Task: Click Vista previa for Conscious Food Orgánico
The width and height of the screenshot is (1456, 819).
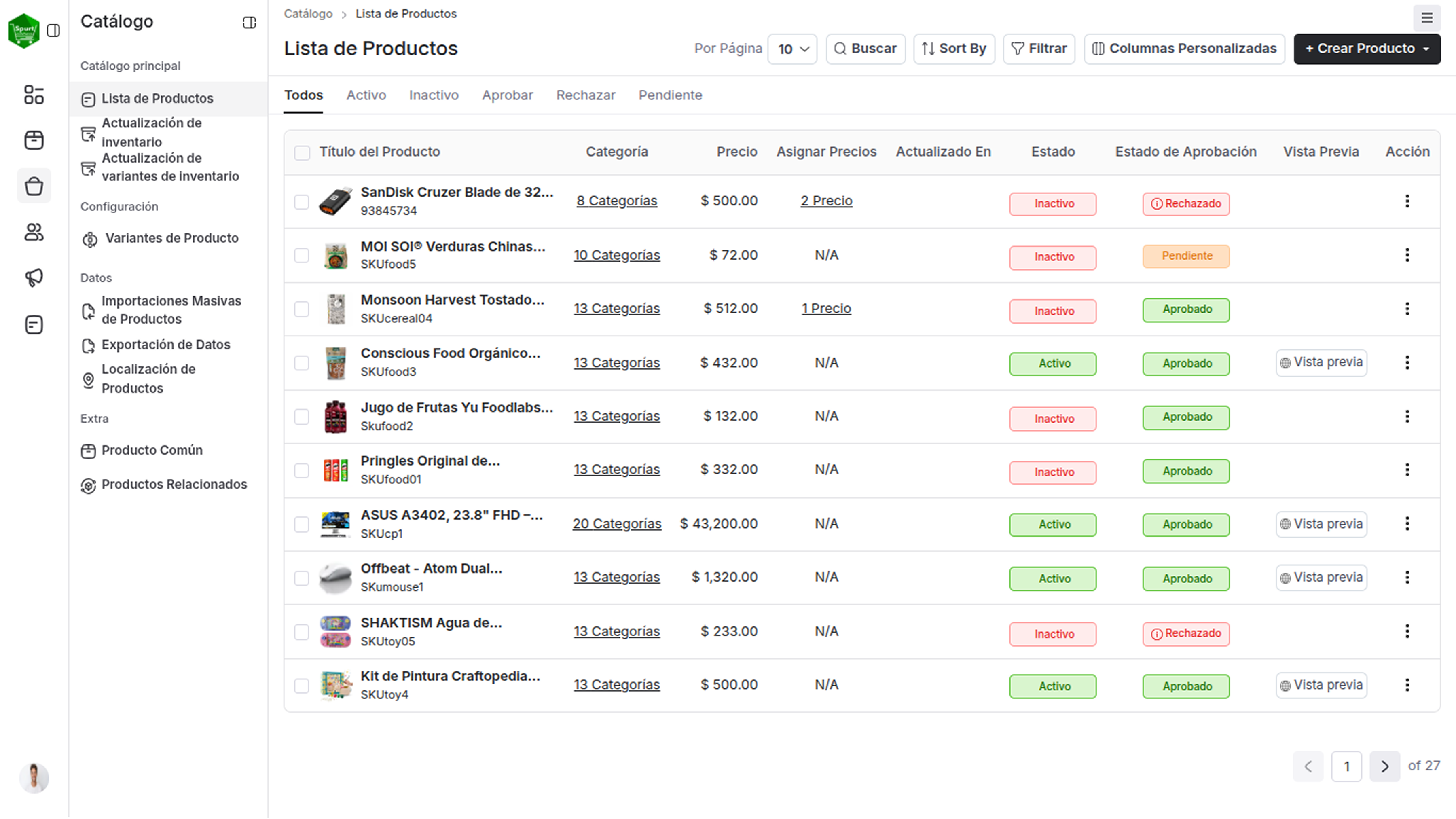Action: pyautogui.click(x=1321, y=363)
